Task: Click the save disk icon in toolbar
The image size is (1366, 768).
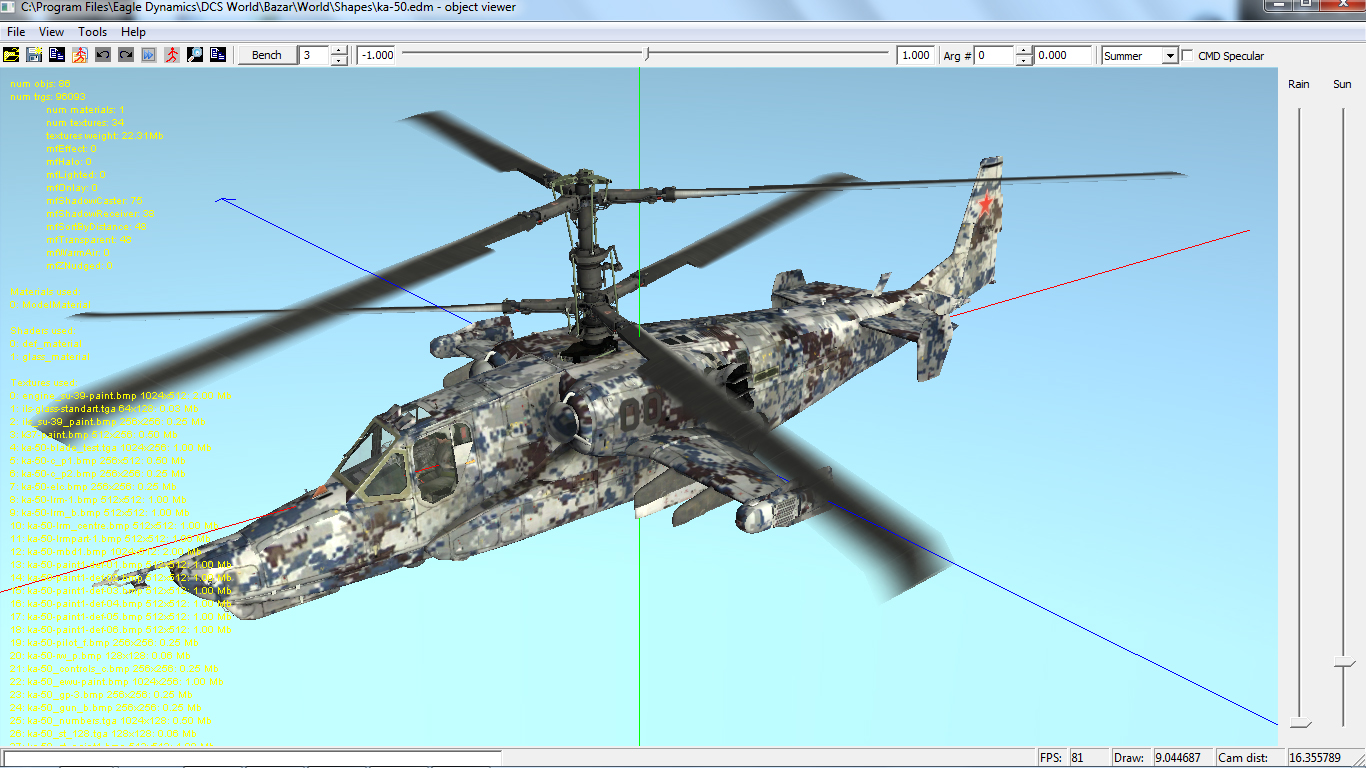Action: click(x=34, y=55)
